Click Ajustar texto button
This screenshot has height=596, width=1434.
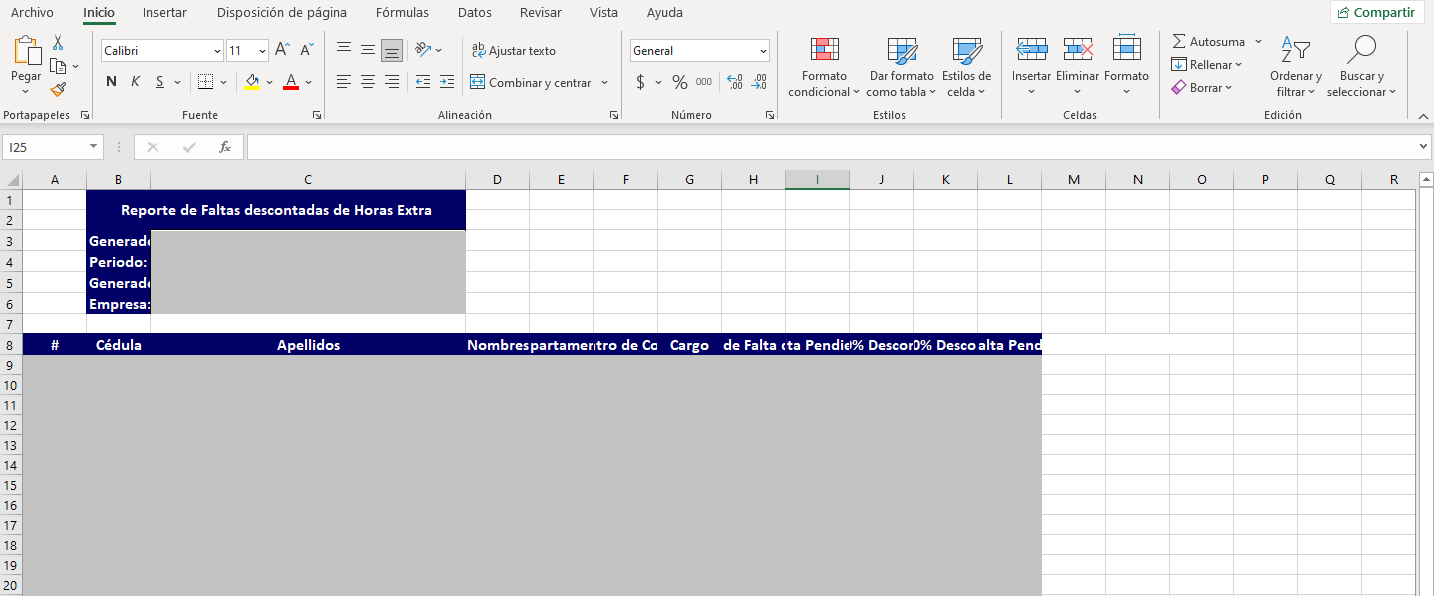513,51
